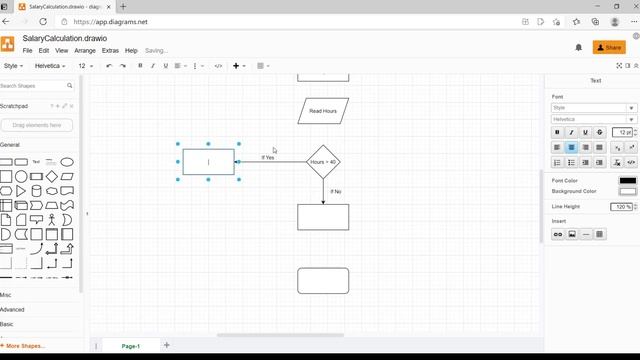
Task: Click the clear formatting icon in Text panel
Action: 617,162
